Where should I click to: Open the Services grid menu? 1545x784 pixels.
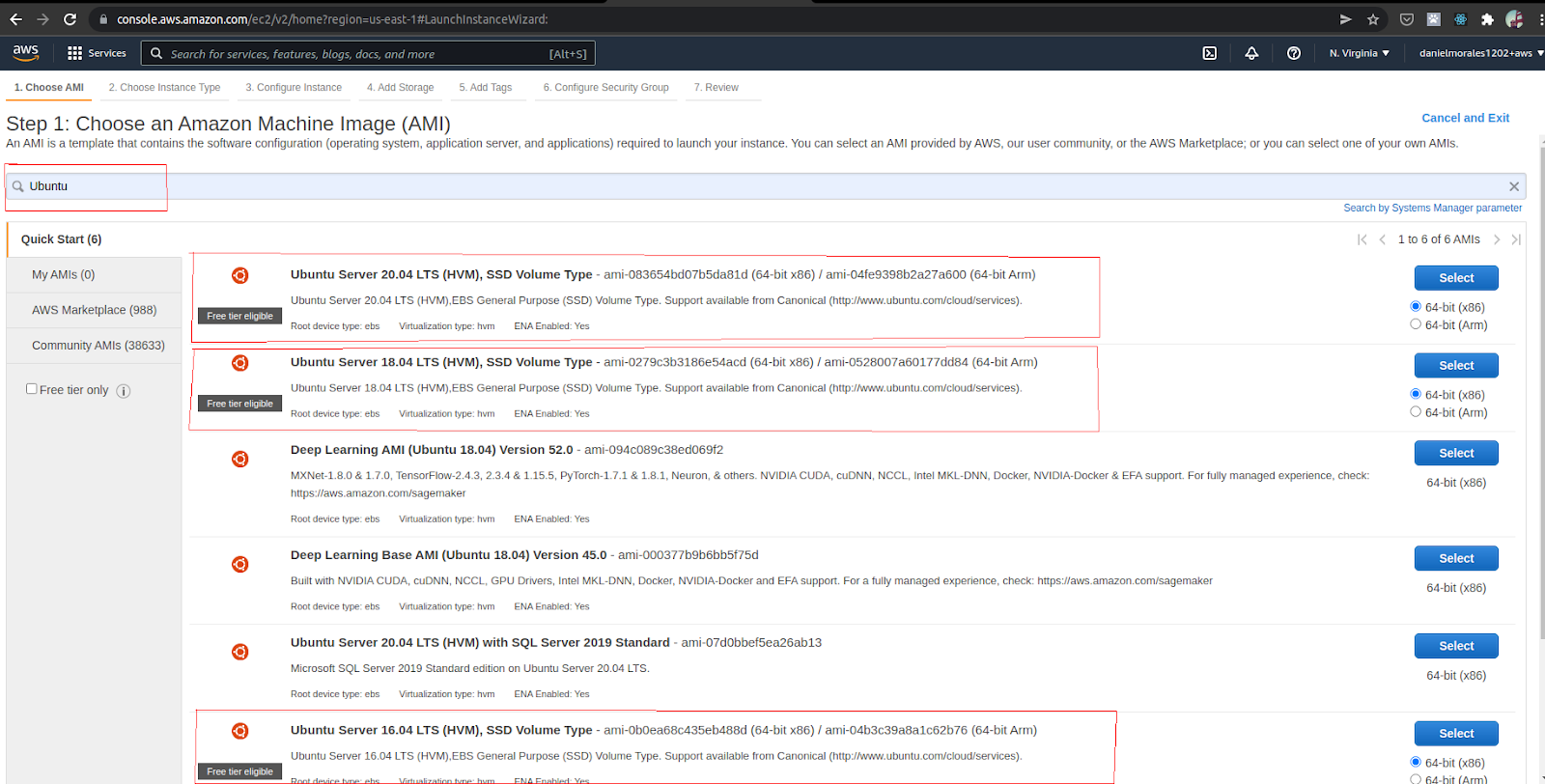97,53
